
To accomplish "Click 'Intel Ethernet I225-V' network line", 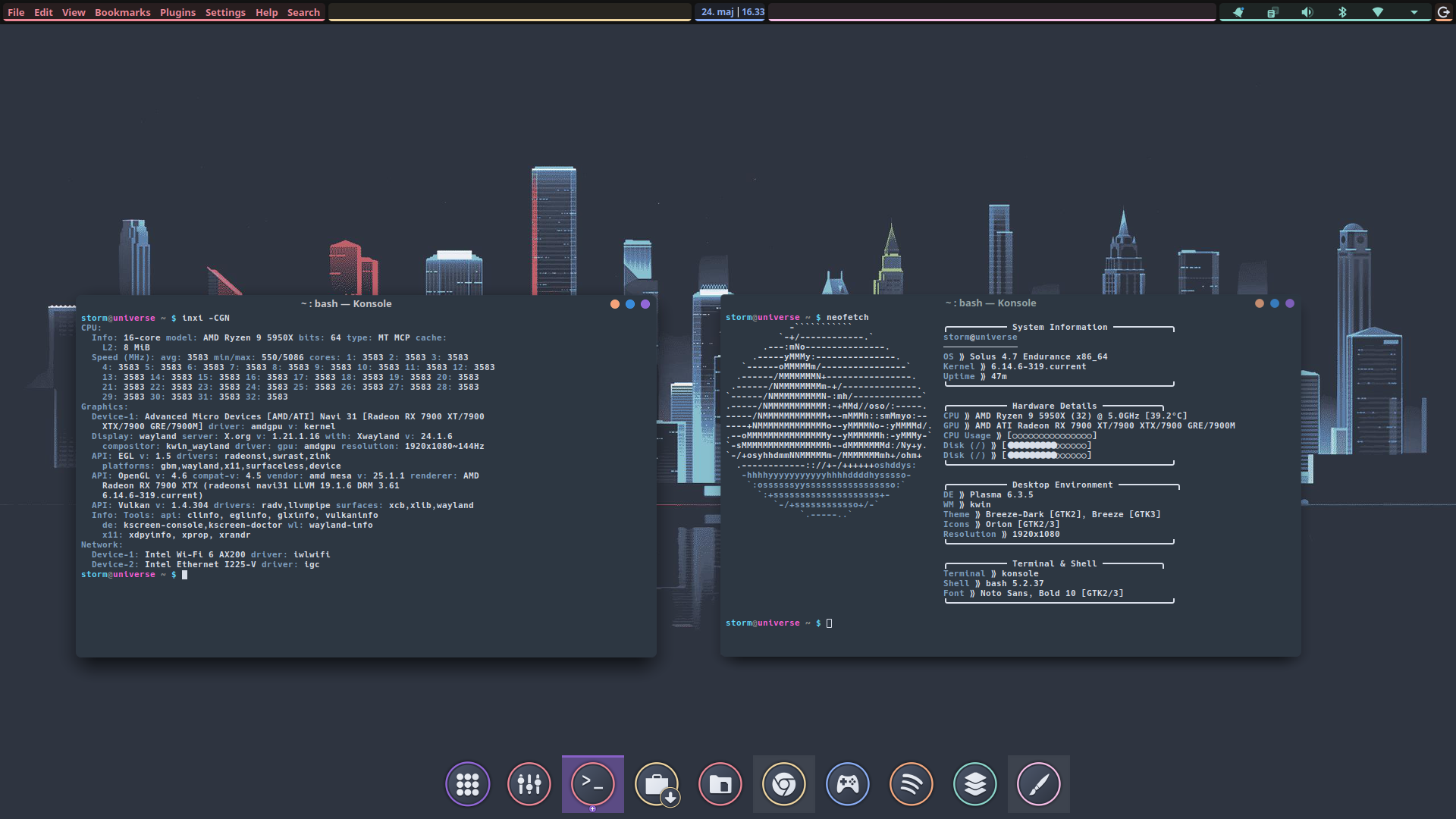I will 200,565.
